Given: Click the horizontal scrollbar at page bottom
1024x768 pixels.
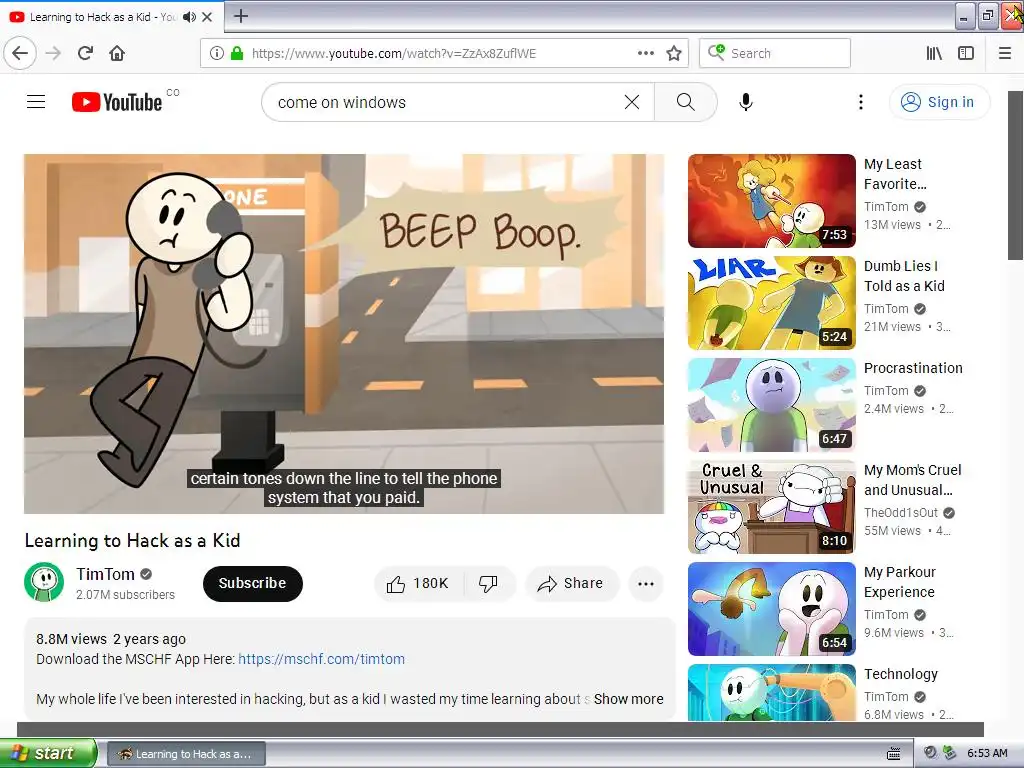Looking at the screenshot, I should [500, 729].
